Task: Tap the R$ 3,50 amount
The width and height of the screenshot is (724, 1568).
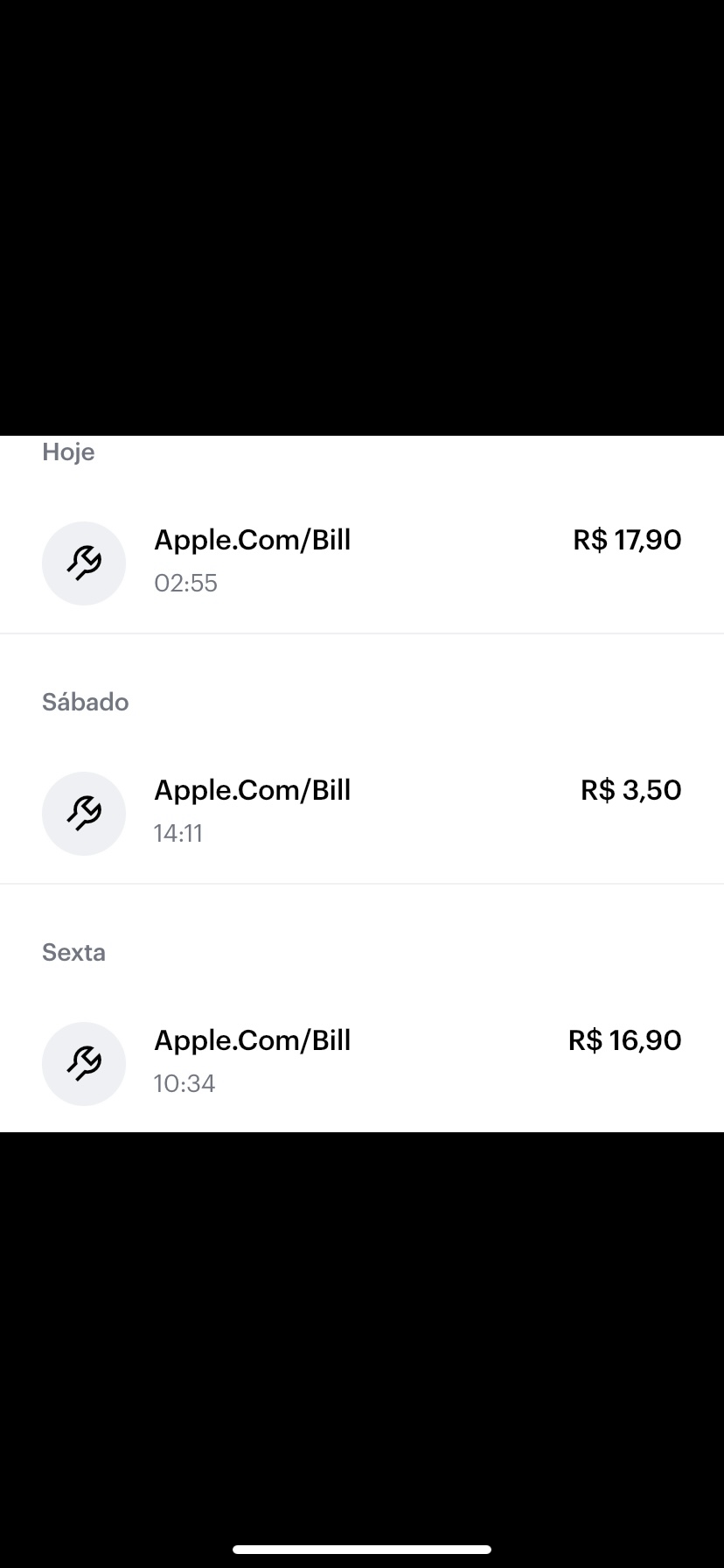Action: coord(630,790)
